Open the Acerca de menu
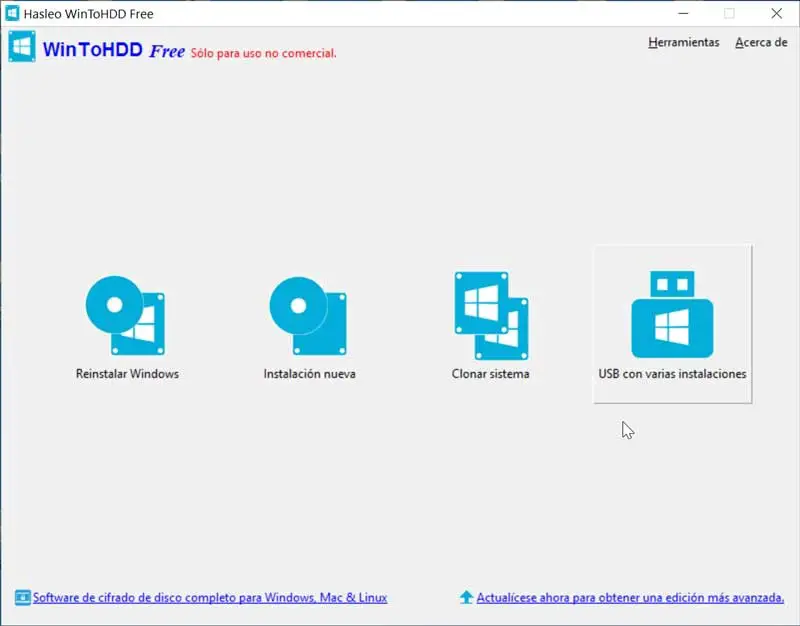 761,42
